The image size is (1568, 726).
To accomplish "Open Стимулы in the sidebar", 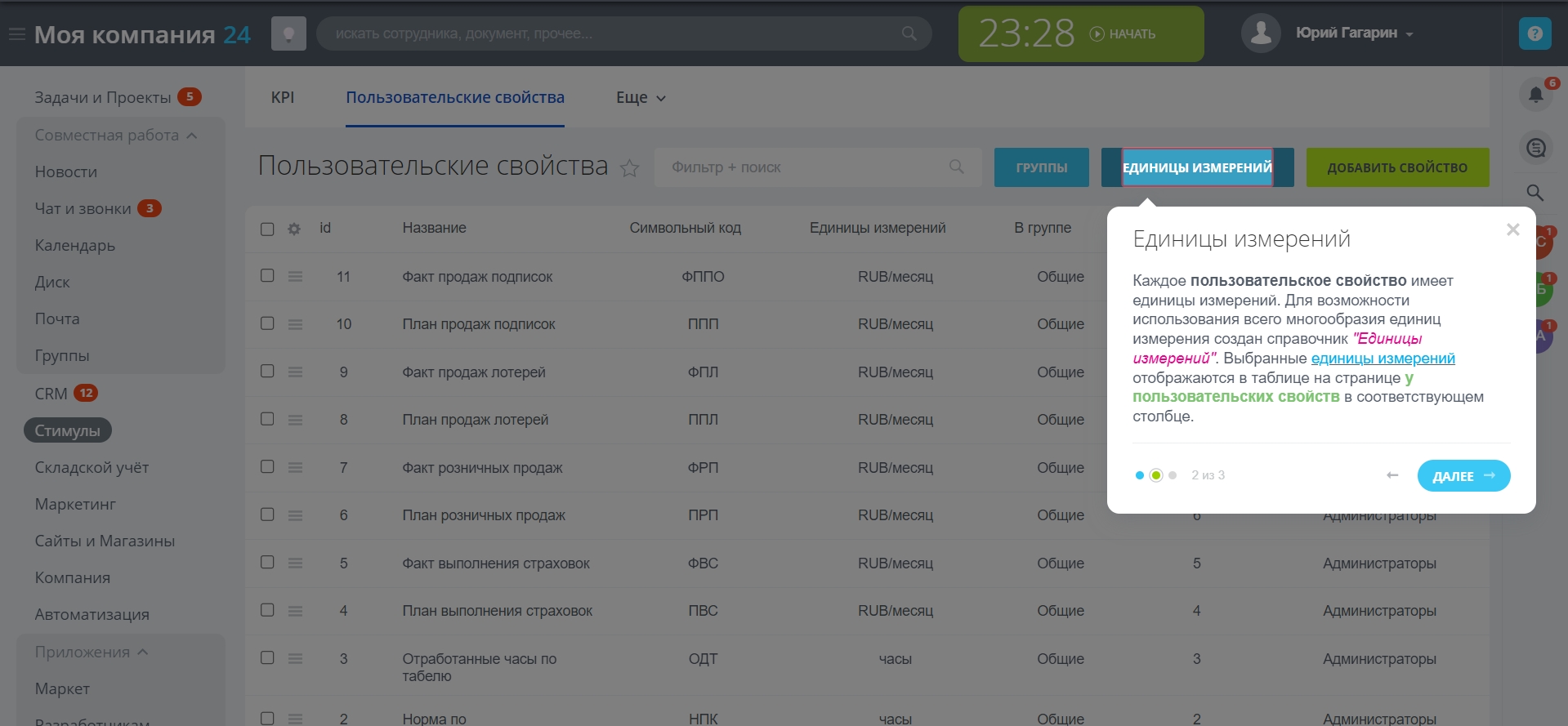I will click(x=68, y=430).
